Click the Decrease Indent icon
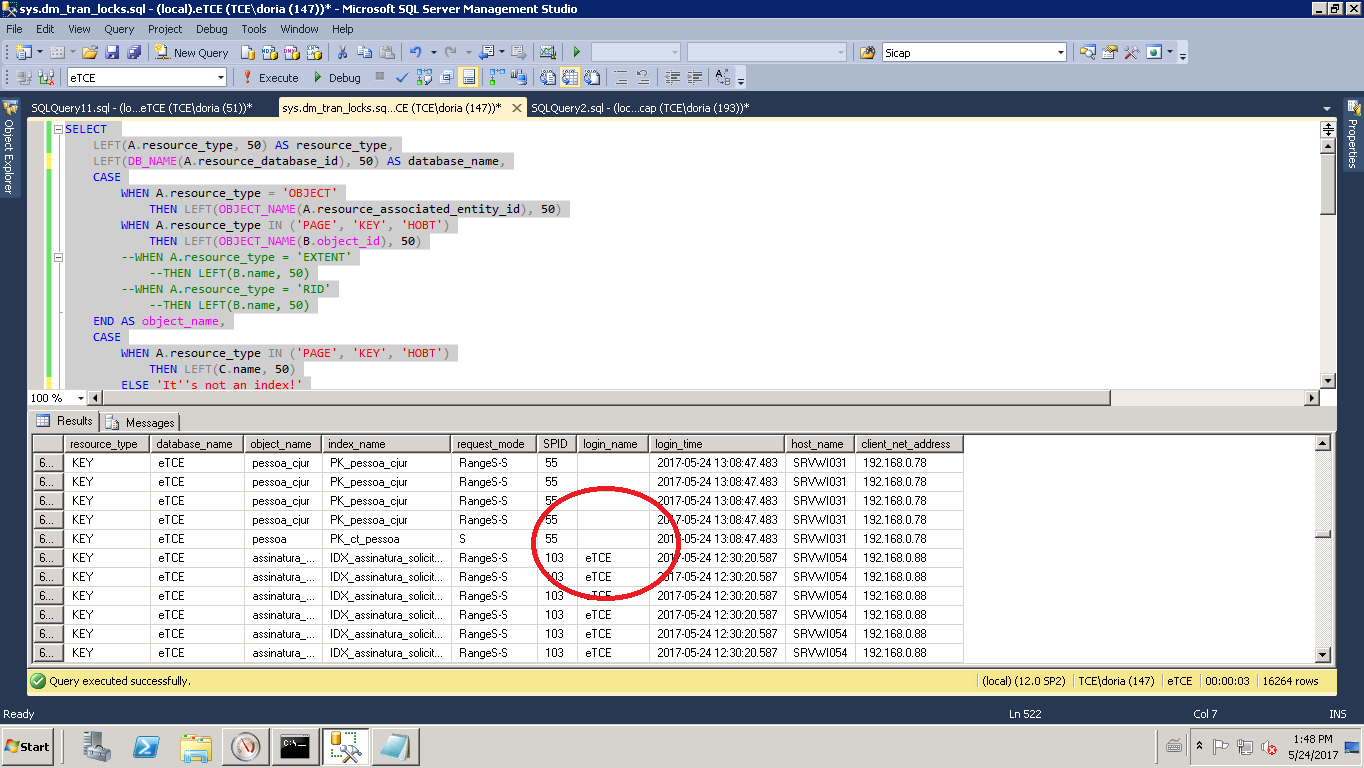 click(673, 77)
